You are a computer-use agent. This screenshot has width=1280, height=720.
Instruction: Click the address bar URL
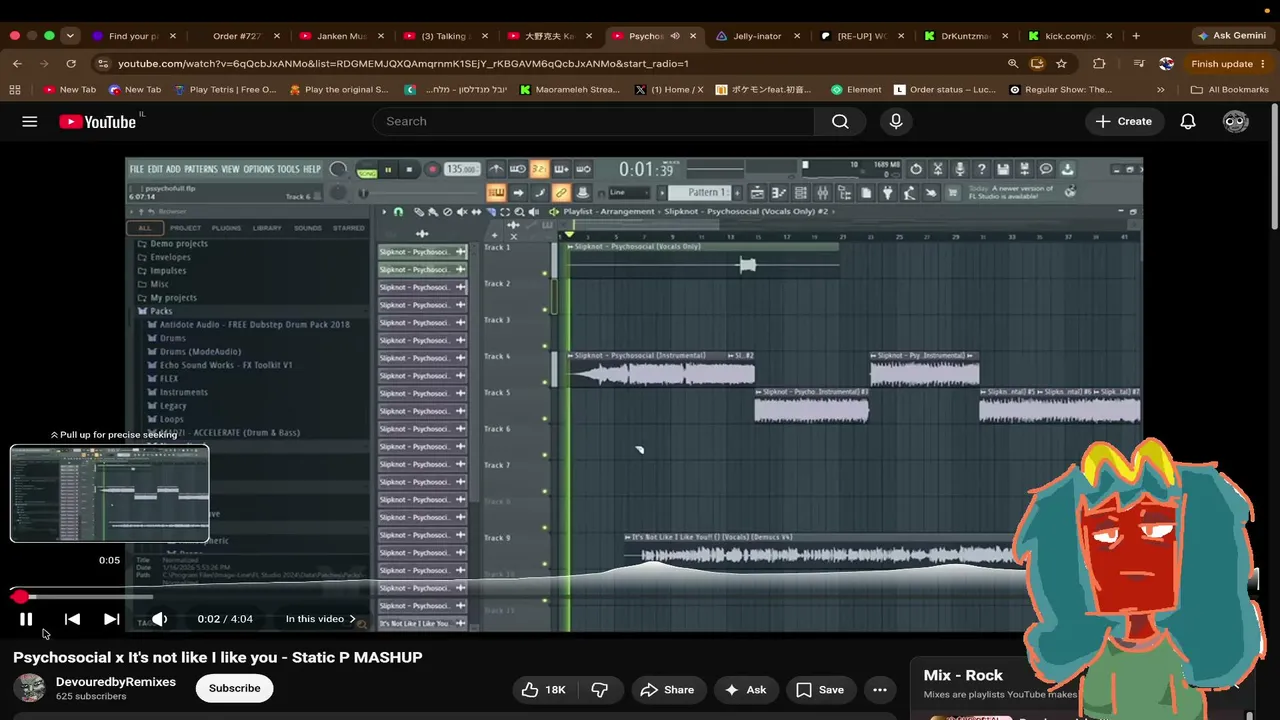point(403,64)
